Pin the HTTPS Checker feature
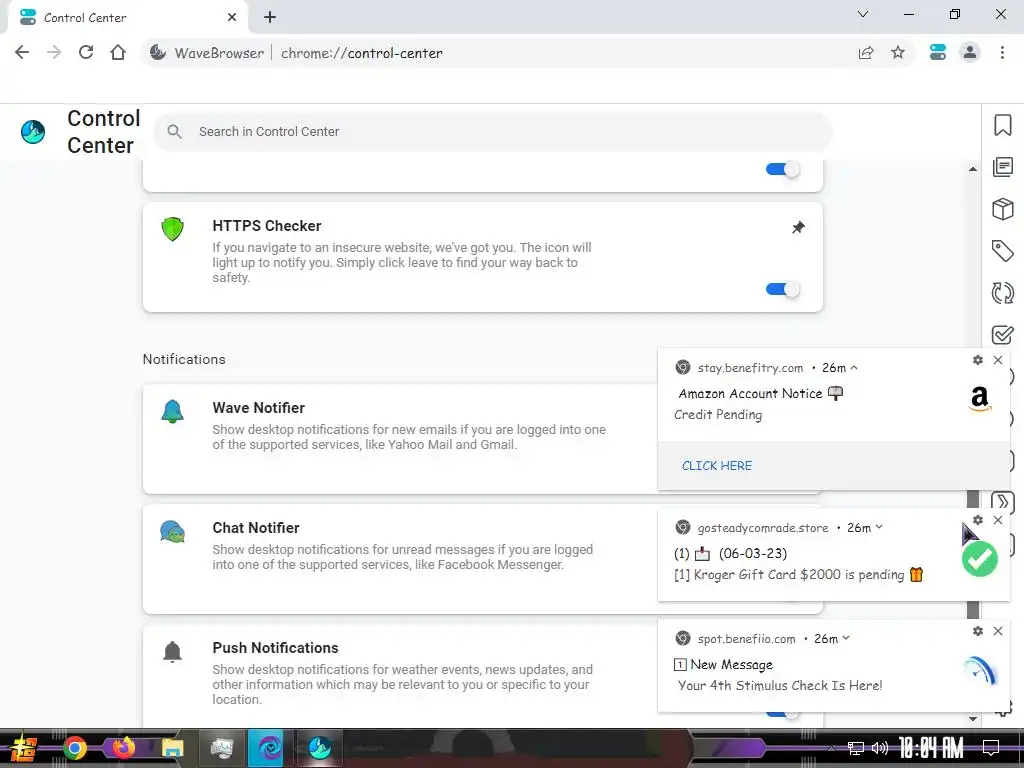1024x768 pixels. (x=798, y=227)
